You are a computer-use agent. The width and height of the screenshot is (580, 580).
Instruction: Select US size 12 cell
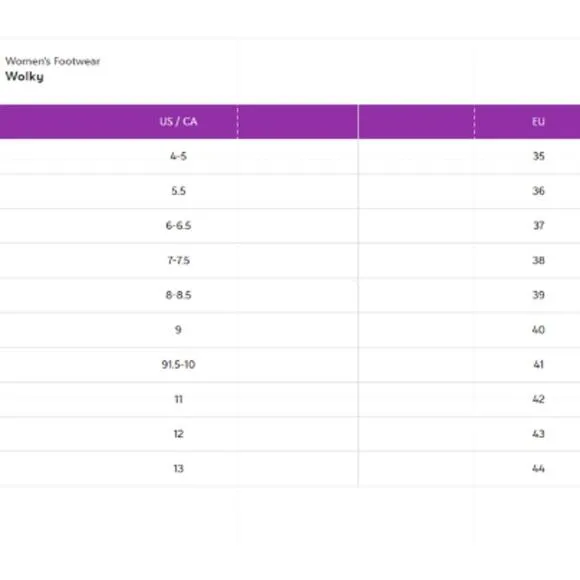178,434
